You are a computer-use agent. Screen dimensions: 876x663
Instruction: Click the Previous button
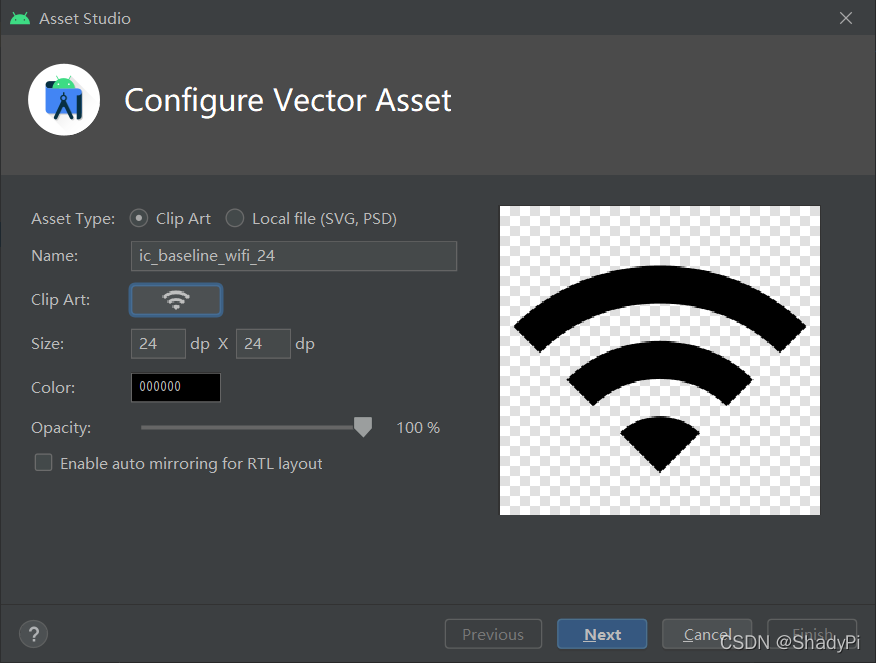(x=493, y=634)
